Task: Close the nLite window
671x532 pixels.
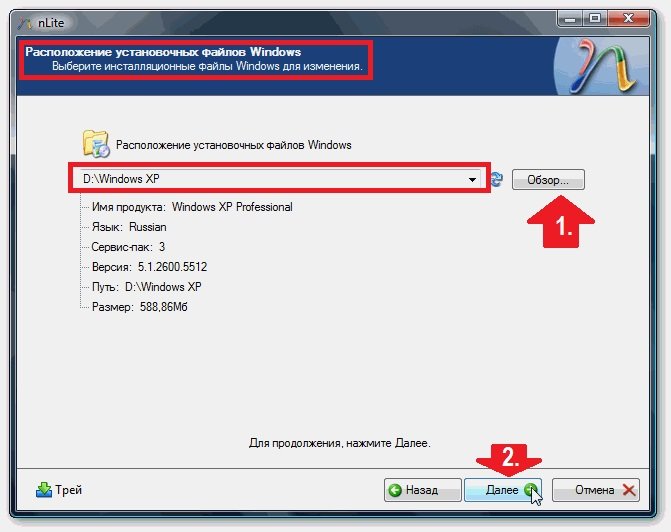Action: [x=628, y=18]
